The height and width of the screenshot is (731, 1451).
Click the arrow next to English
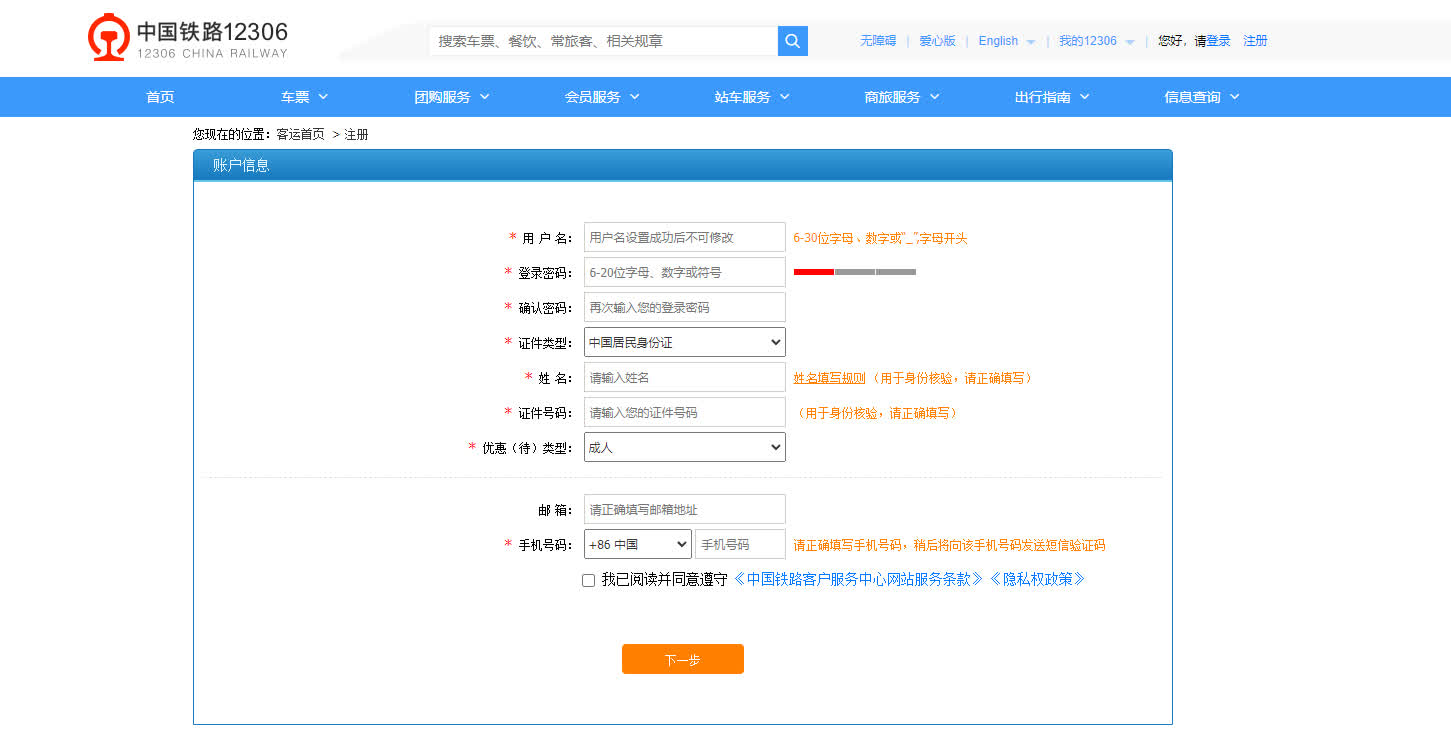[1031, 42]
